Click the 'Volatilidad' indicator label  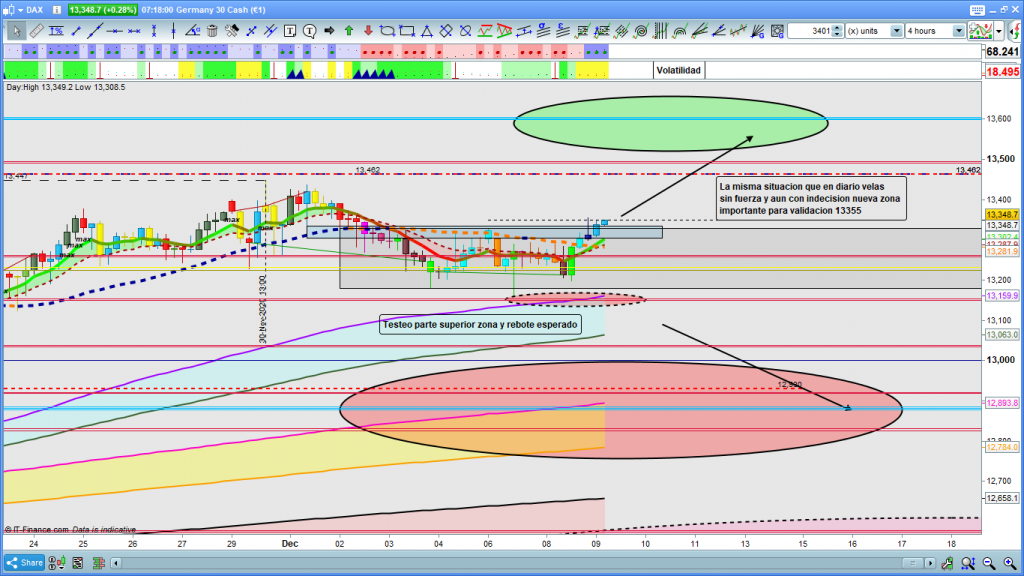click(x=678, y=71)
